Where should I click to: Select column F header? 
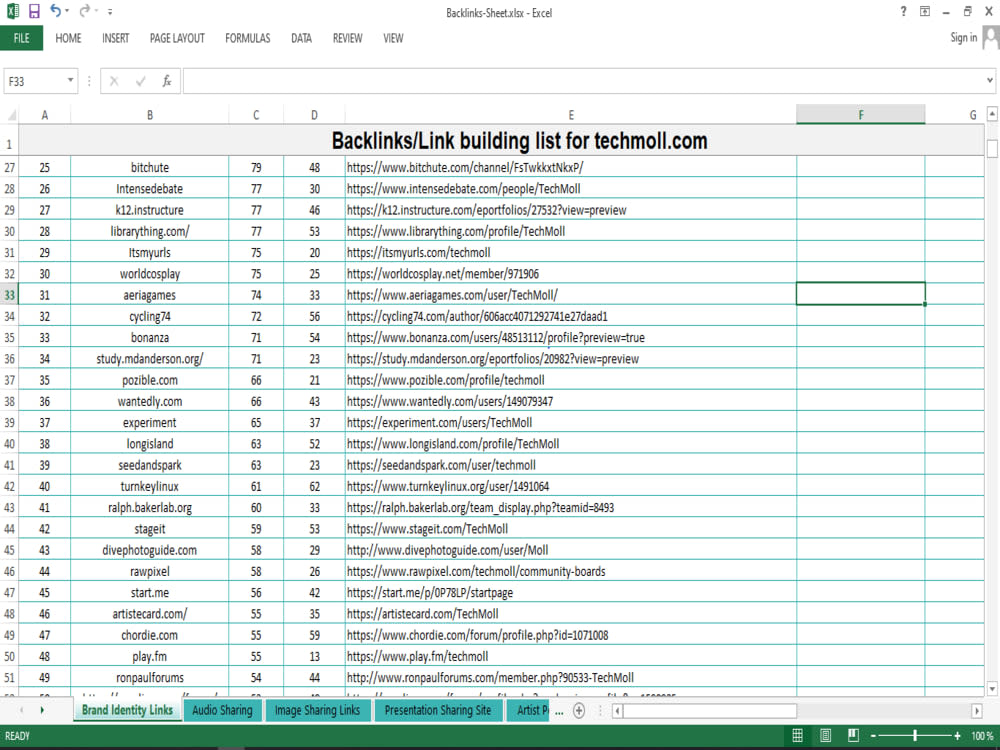[860, 115]
